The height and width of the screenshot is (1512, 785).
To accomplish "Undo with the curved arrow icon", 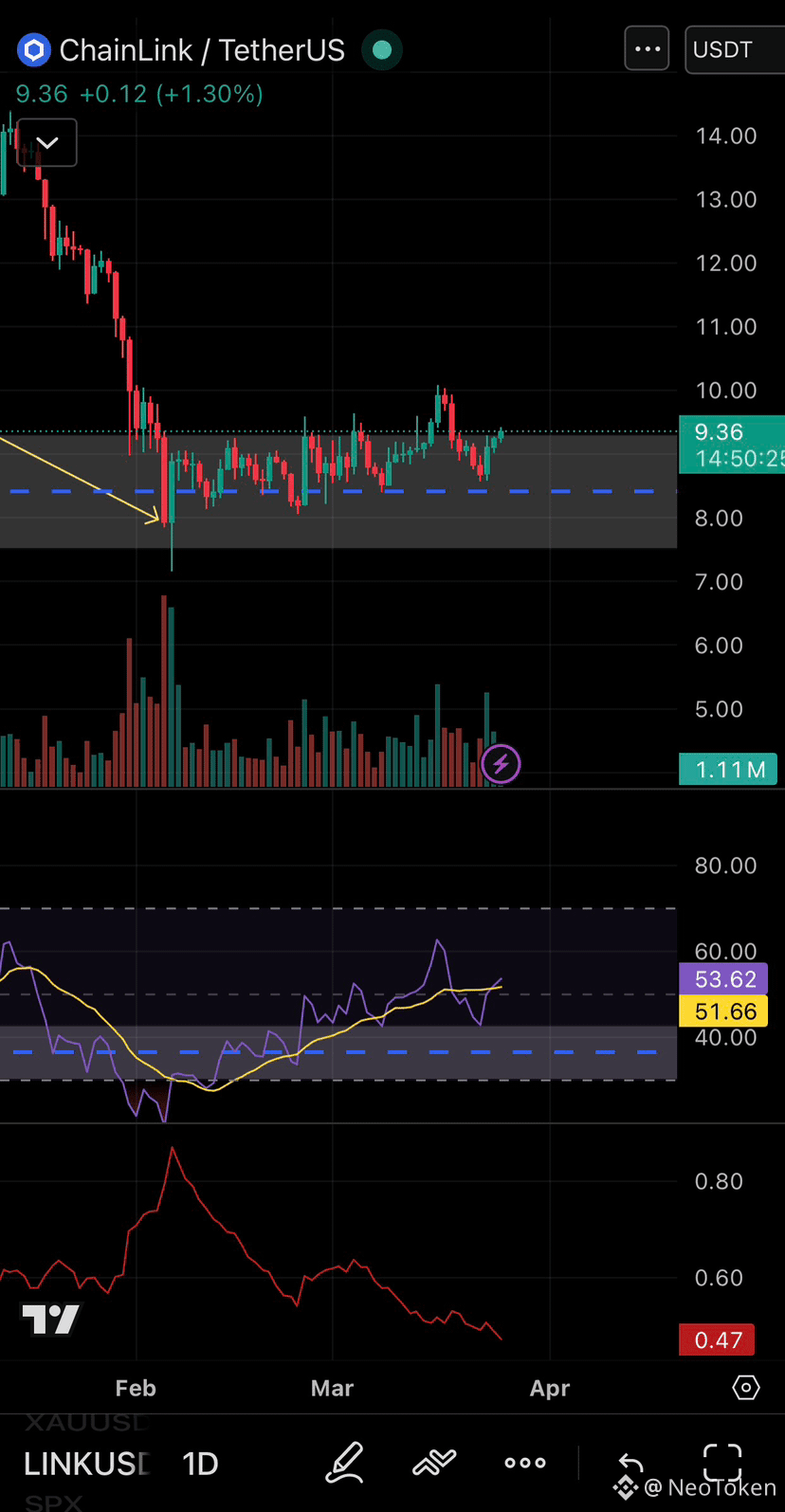I will [x=631, y=1464].
